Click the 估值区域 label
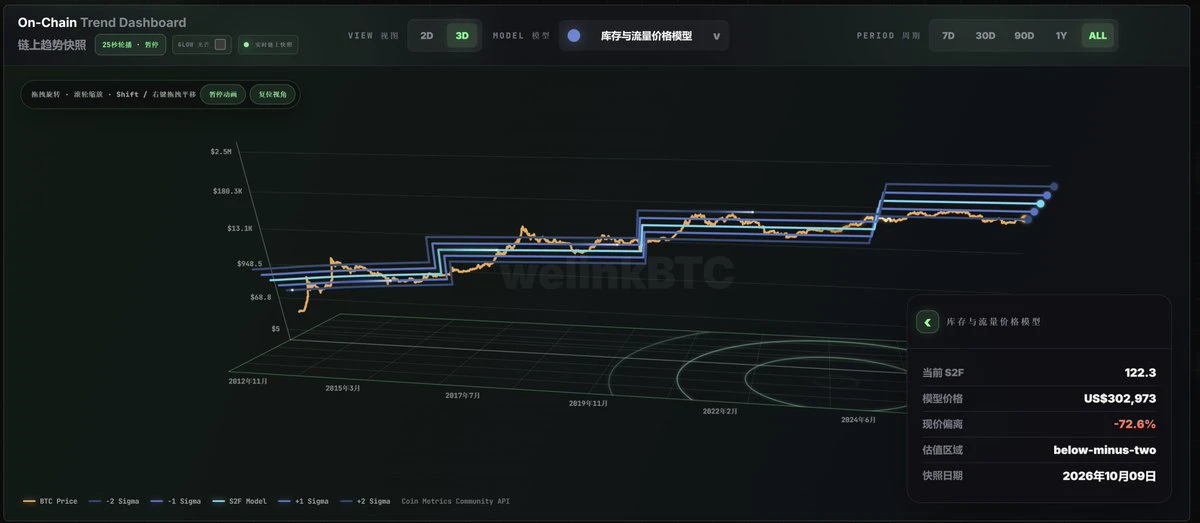This screenshot has height=523, width=1200. coord(942,450)
